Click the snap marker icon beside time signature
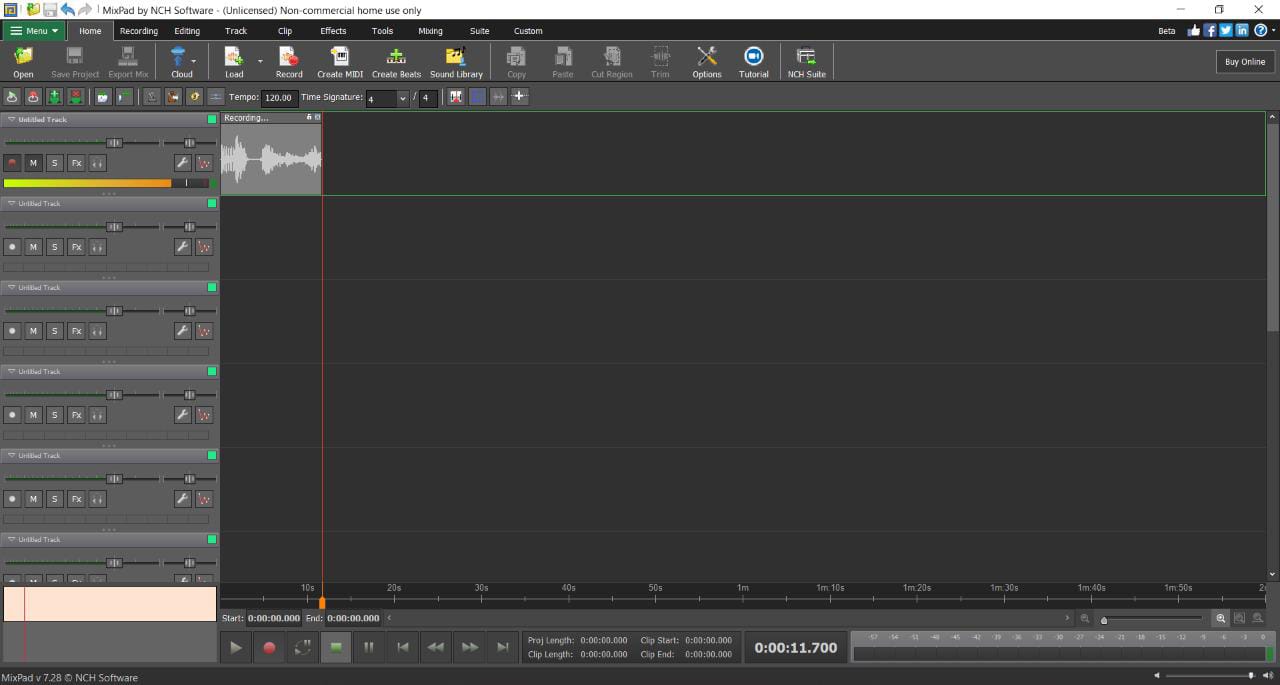The height and width of the screenshot is (685, 1280). coord(456,97)
